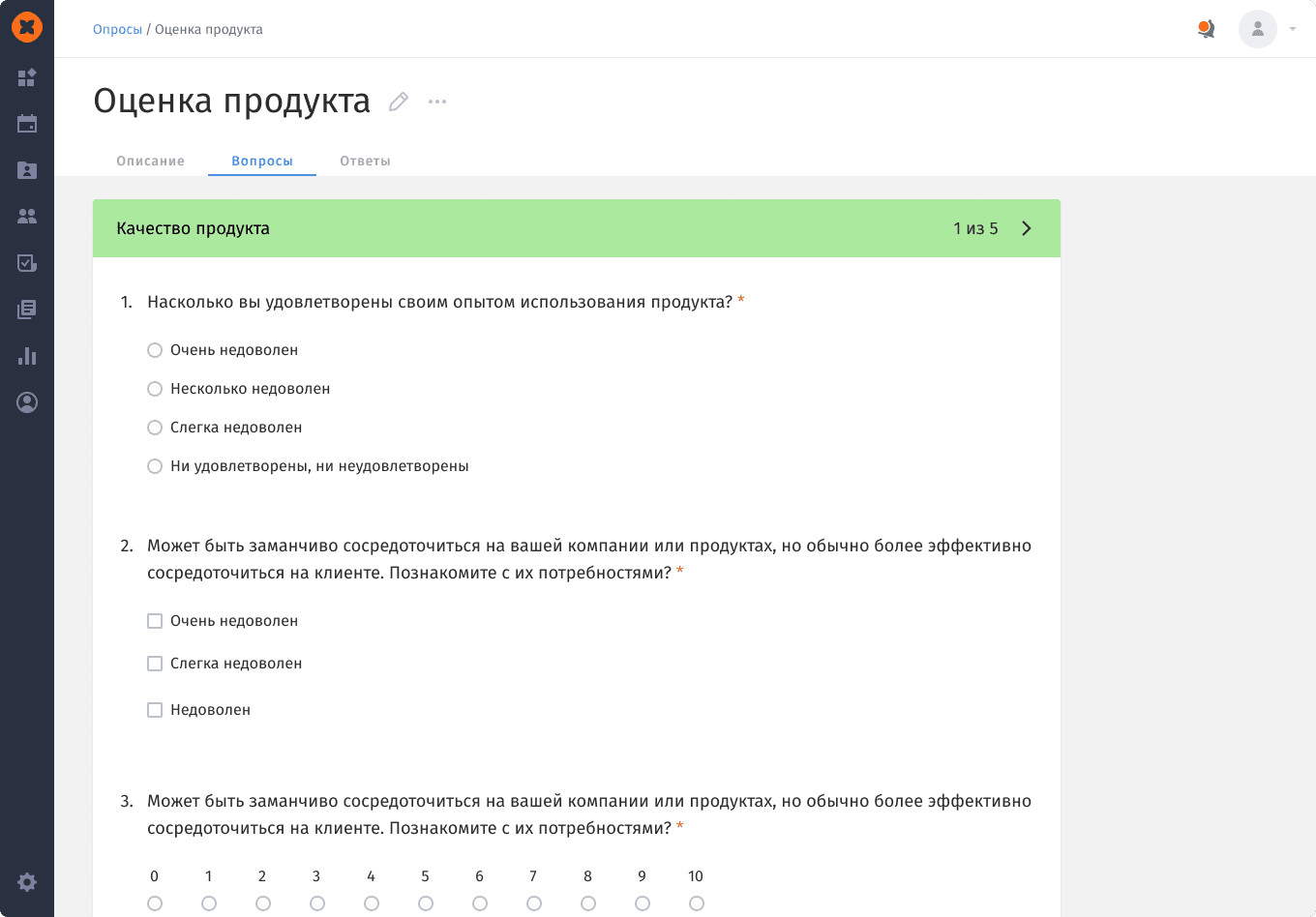
Task: Open the calendar icon in sidebar
Action: pyautogui.click(x=27, y=124)
